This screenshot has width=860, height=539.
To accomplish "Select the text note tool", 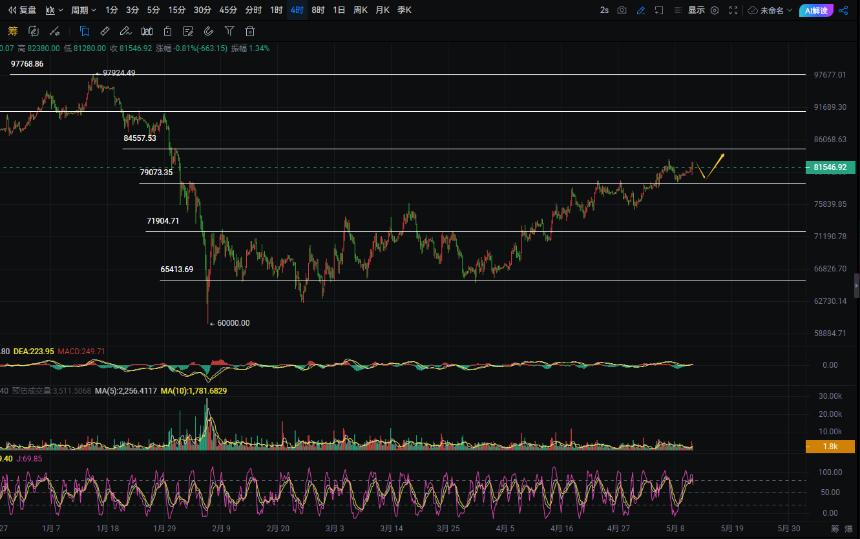I will 188,31.
